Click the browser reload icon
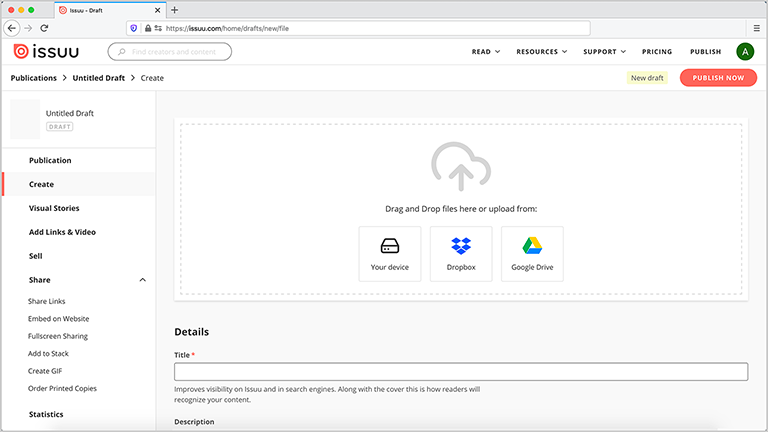This screenshot has width=768, height=432. pos(44,29)
